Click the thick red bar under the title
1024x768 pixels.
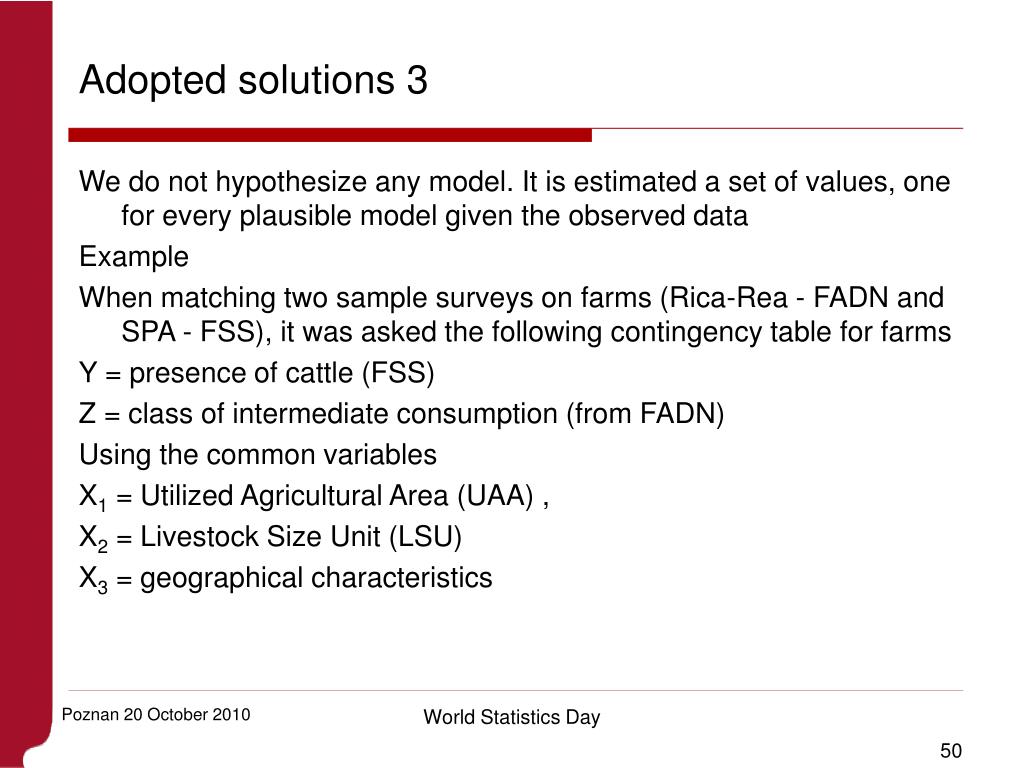[x=330, y=135]
